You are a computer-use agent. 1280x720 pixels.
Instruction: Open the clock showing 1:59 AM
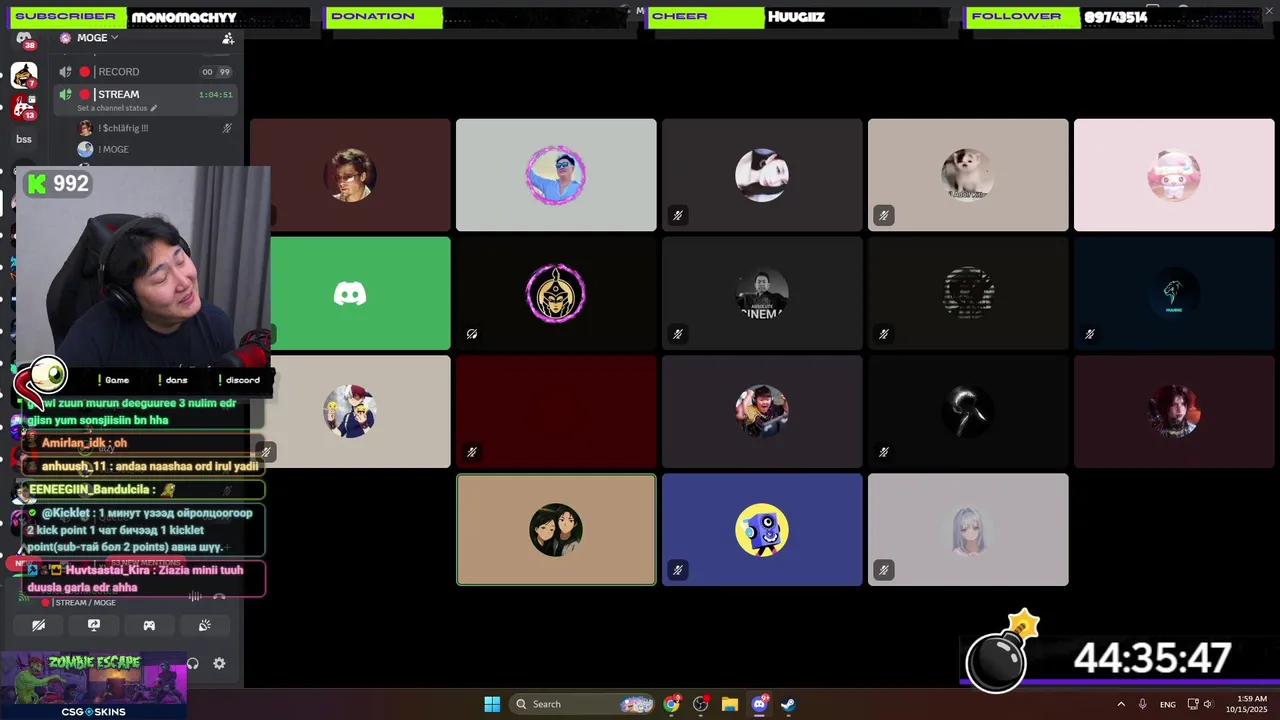pos(1252,704)
